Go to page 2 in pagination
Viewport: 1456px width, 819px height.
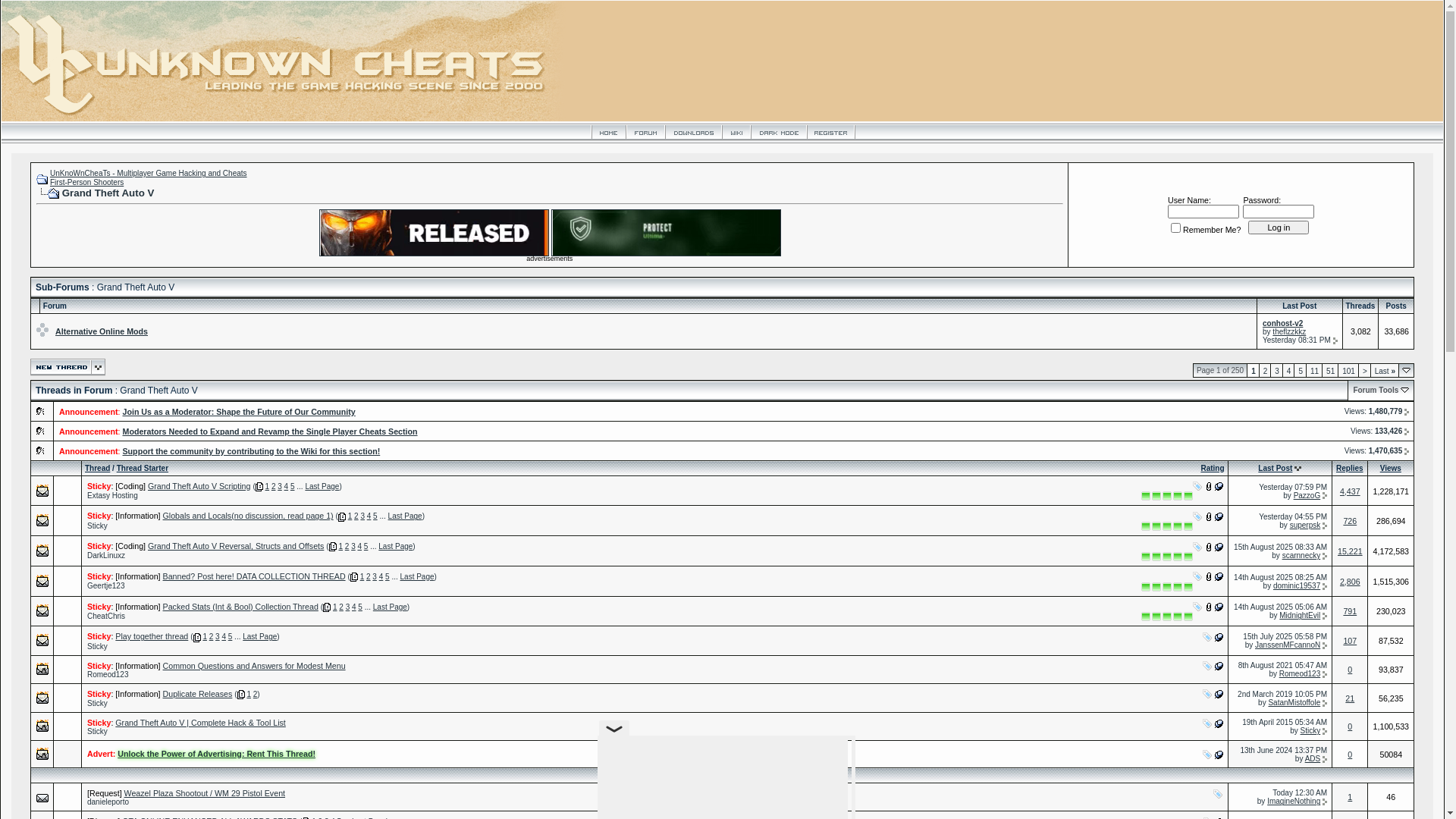[x=1265, y=371]
